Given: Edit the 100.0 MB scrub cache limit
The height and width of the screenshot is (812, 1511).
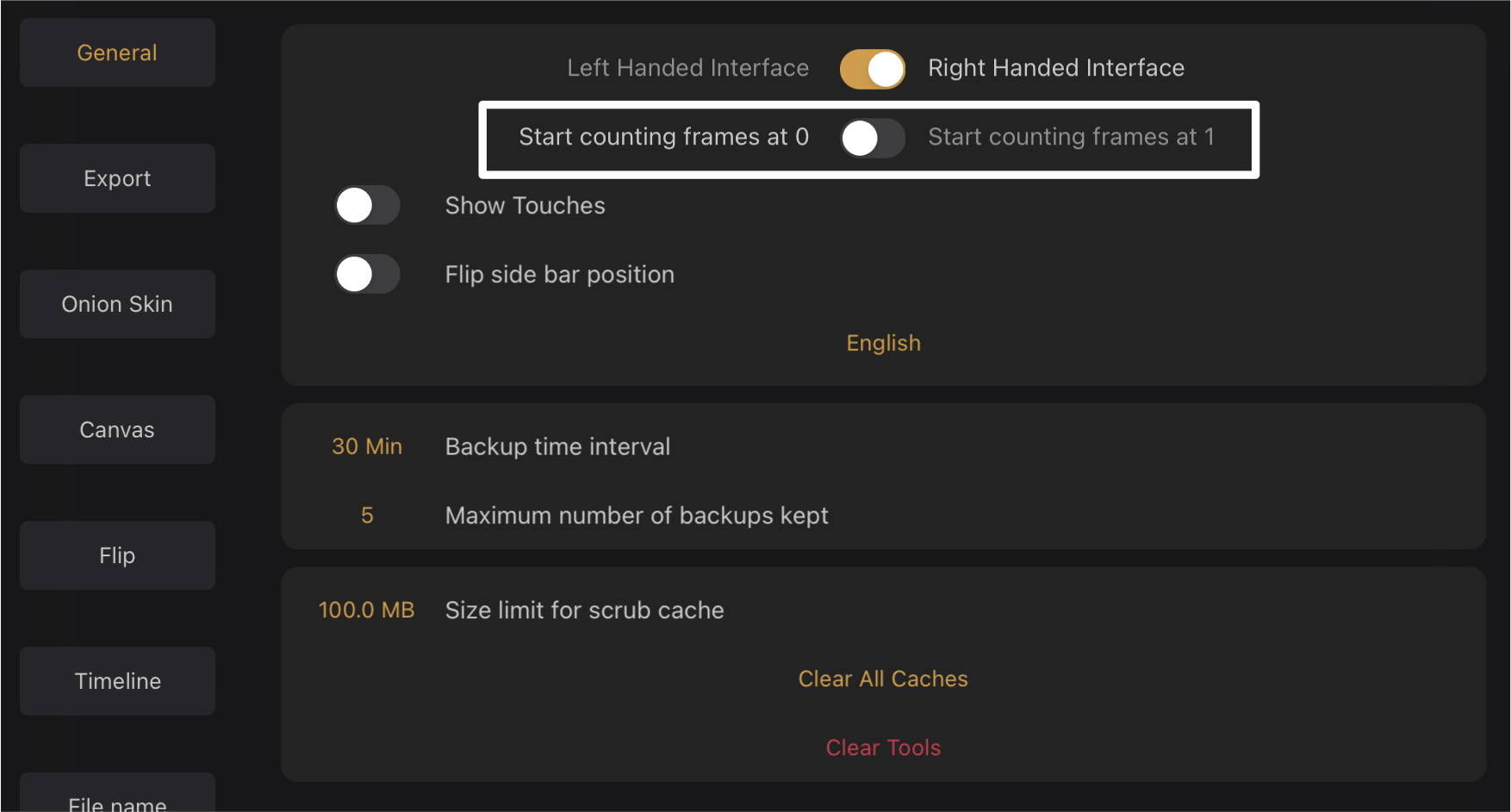Looking at the screenshot, I should pos(367,610).
